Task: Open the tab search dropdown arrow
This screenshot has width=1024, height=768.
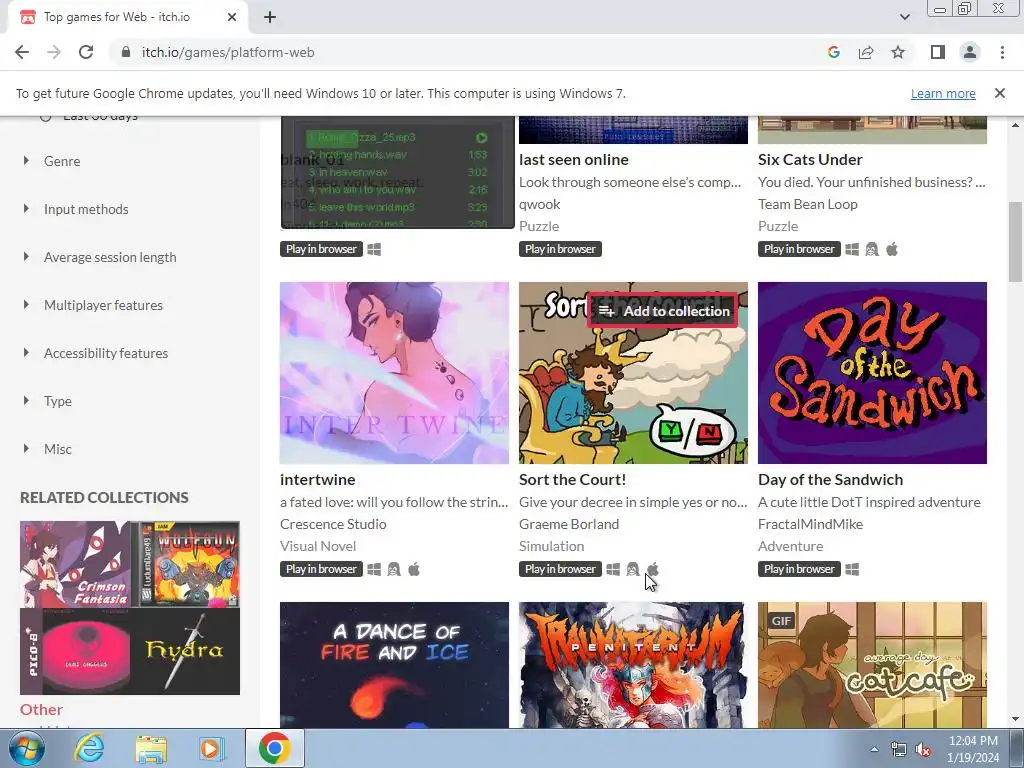Action: pyautogui.click(x=904, y=17)
